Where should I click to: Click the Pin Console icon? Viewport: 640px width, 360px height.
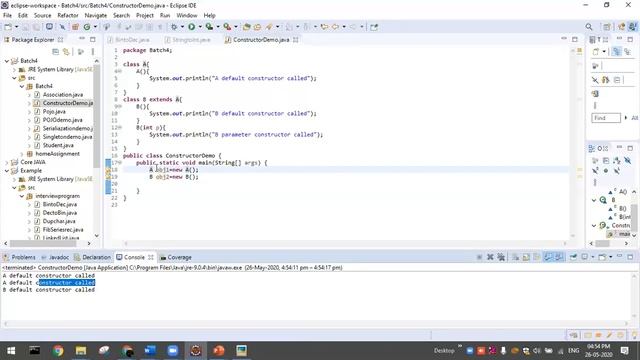573,257
